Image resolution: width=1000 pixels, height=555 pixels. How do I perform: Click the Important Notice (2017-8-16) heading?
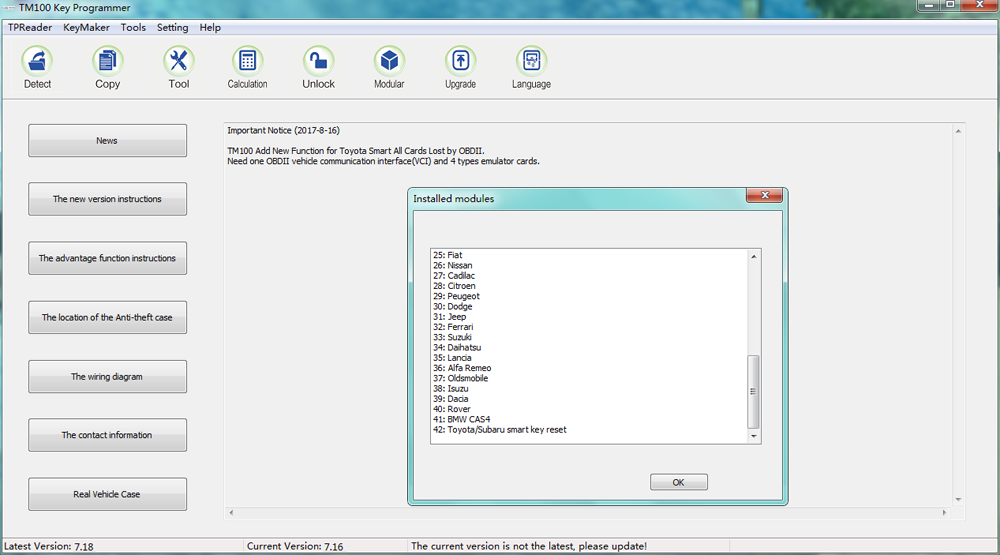283,130
